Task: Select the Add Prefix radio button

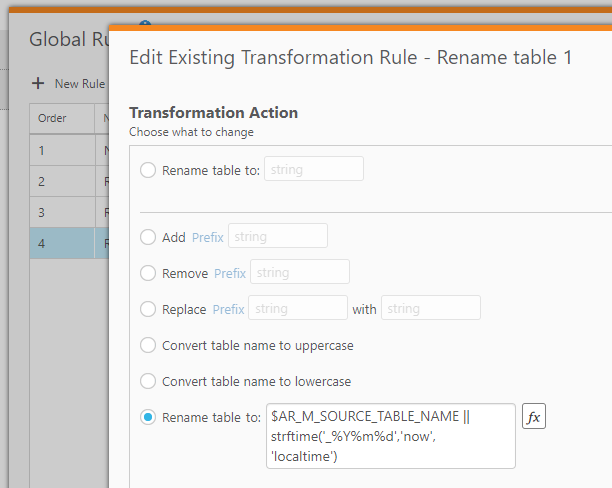Action: point(148,238)
